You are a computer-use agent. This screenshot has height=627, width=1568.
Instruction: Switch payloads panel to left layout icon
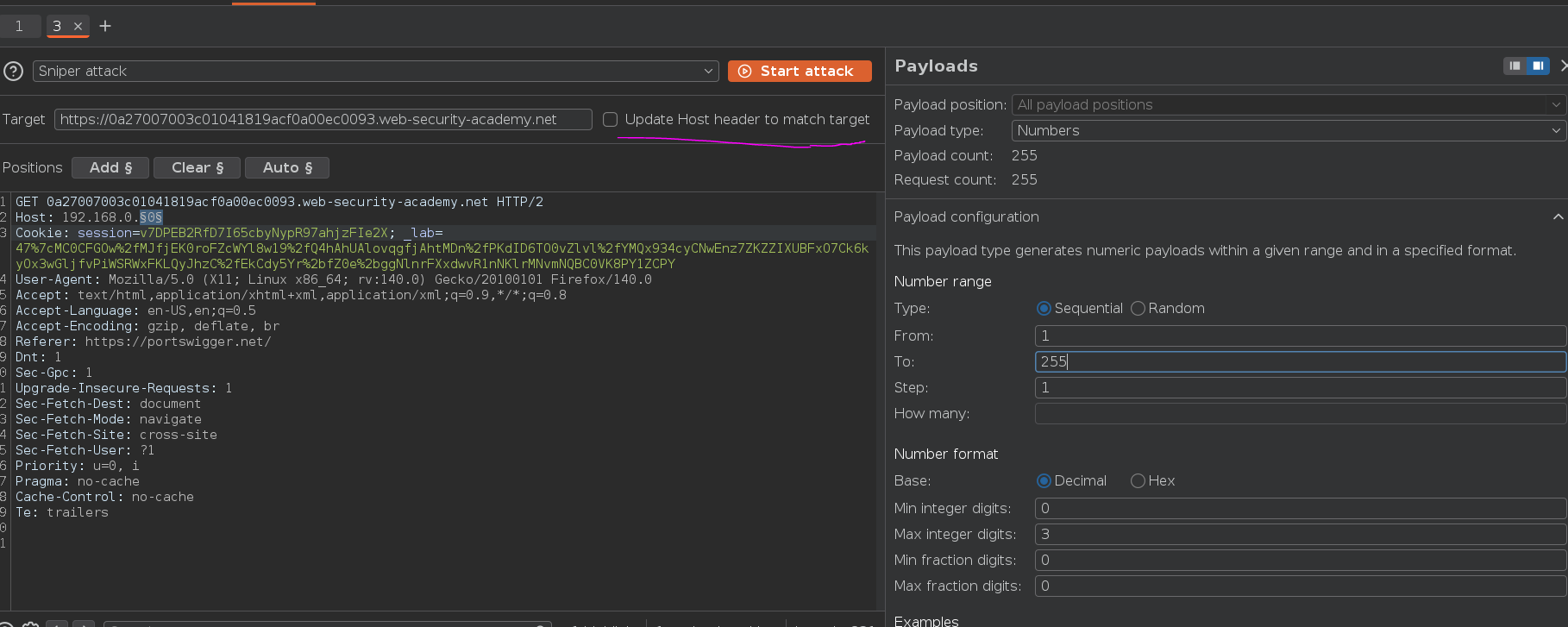click(1515, 66)
